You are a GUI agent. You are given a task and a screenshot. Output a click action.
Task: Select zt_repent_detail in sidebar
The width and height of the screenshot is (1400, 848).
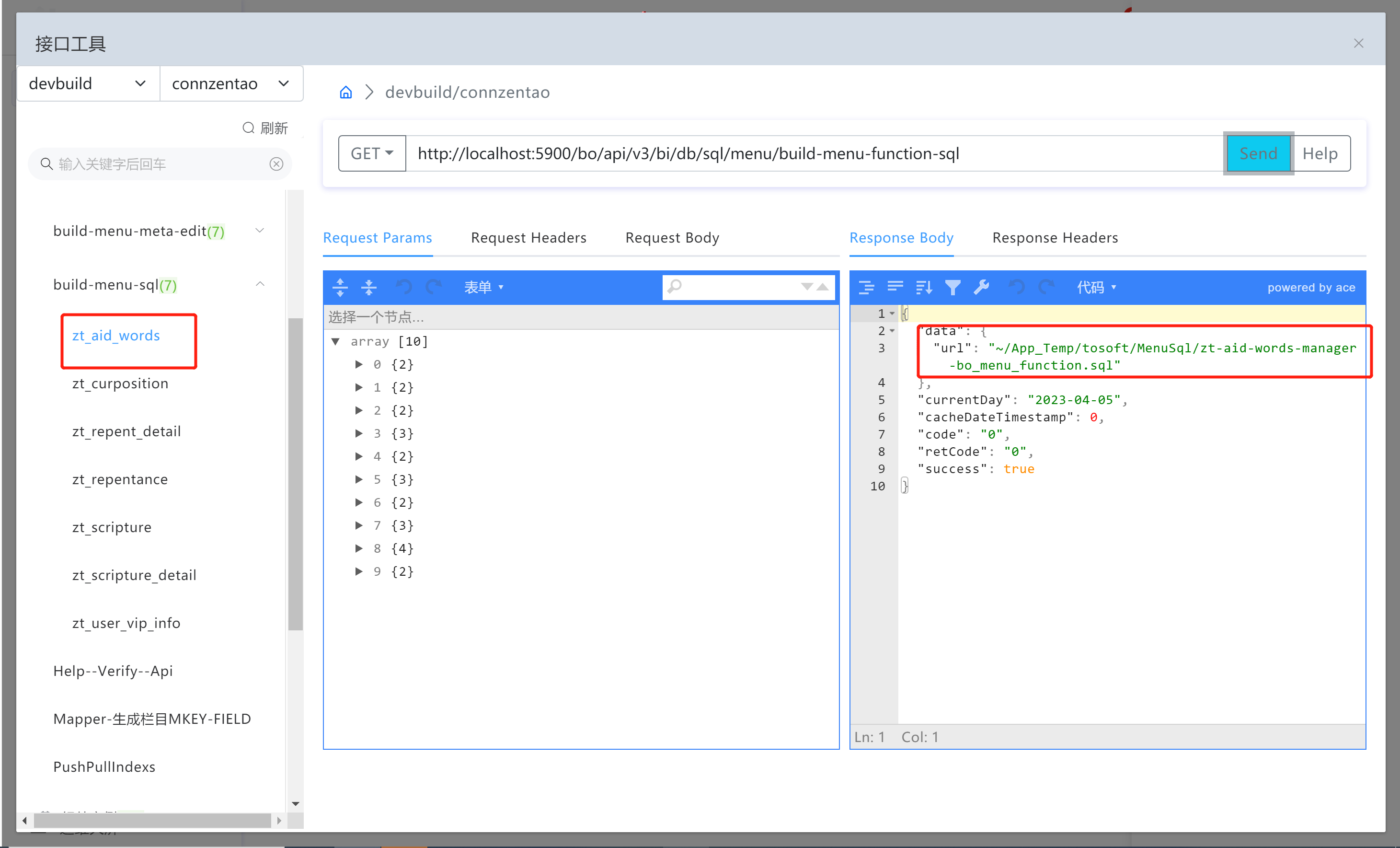[126, 431]
